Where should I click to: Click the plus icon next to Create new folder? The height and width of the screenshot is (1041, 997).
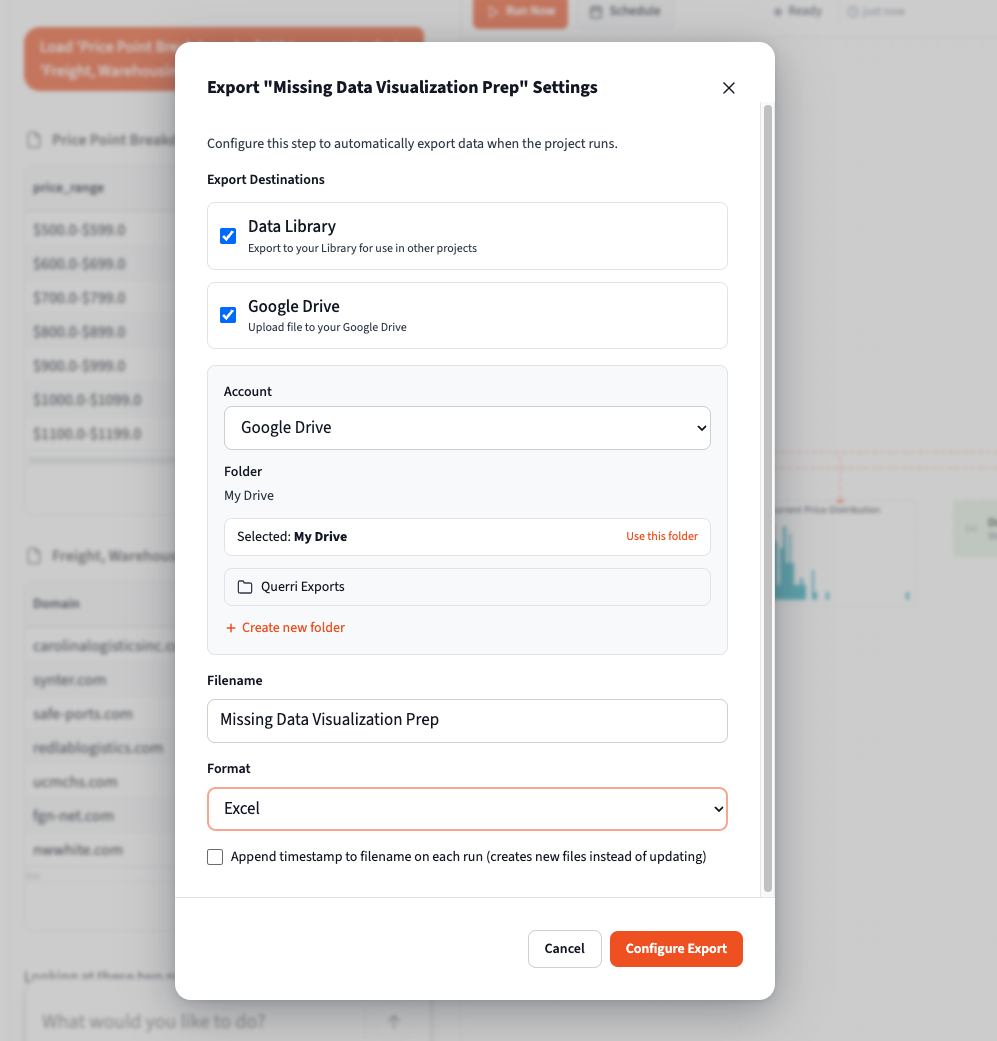pyautogui.click(x=232, y=627)
